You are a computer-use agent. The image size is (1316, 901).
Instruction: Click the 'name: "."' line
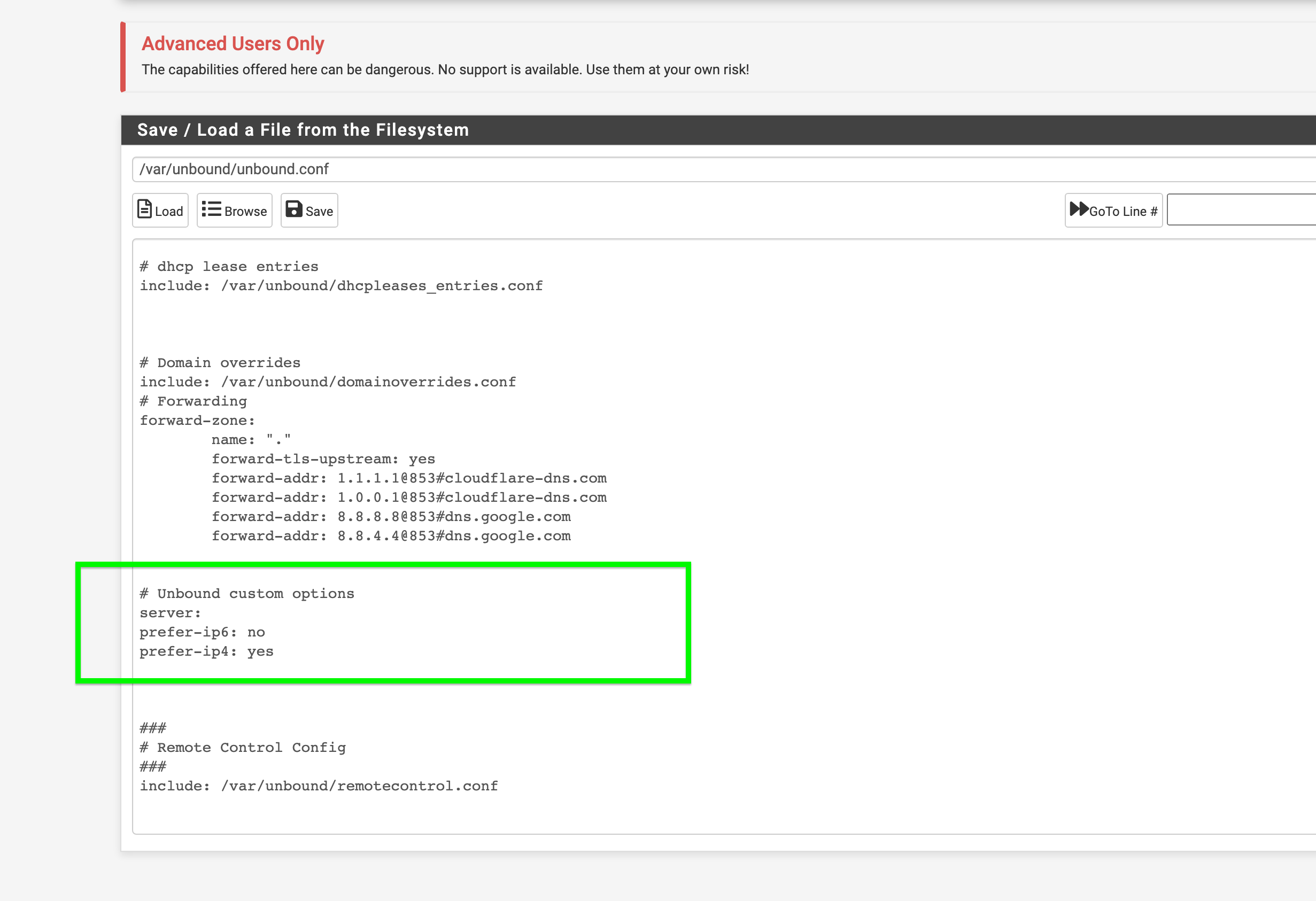(251, 439)
